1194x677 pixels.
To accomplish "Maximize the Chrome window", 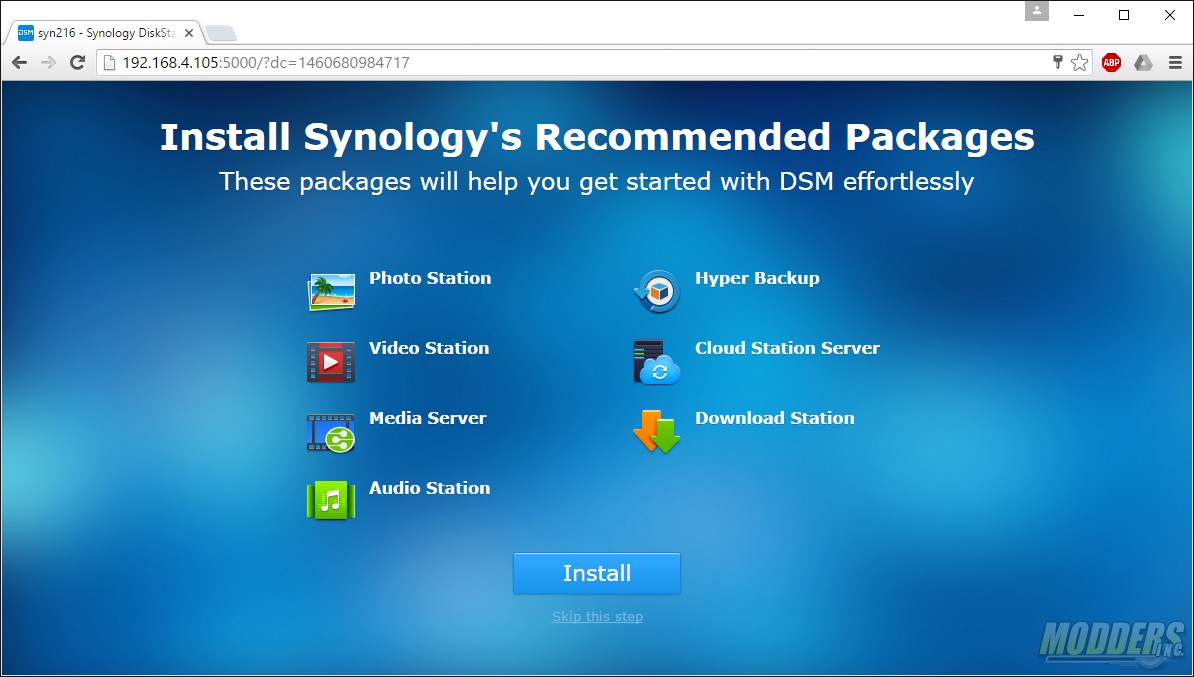I will pyautogui.click(x=1124, y=14).
